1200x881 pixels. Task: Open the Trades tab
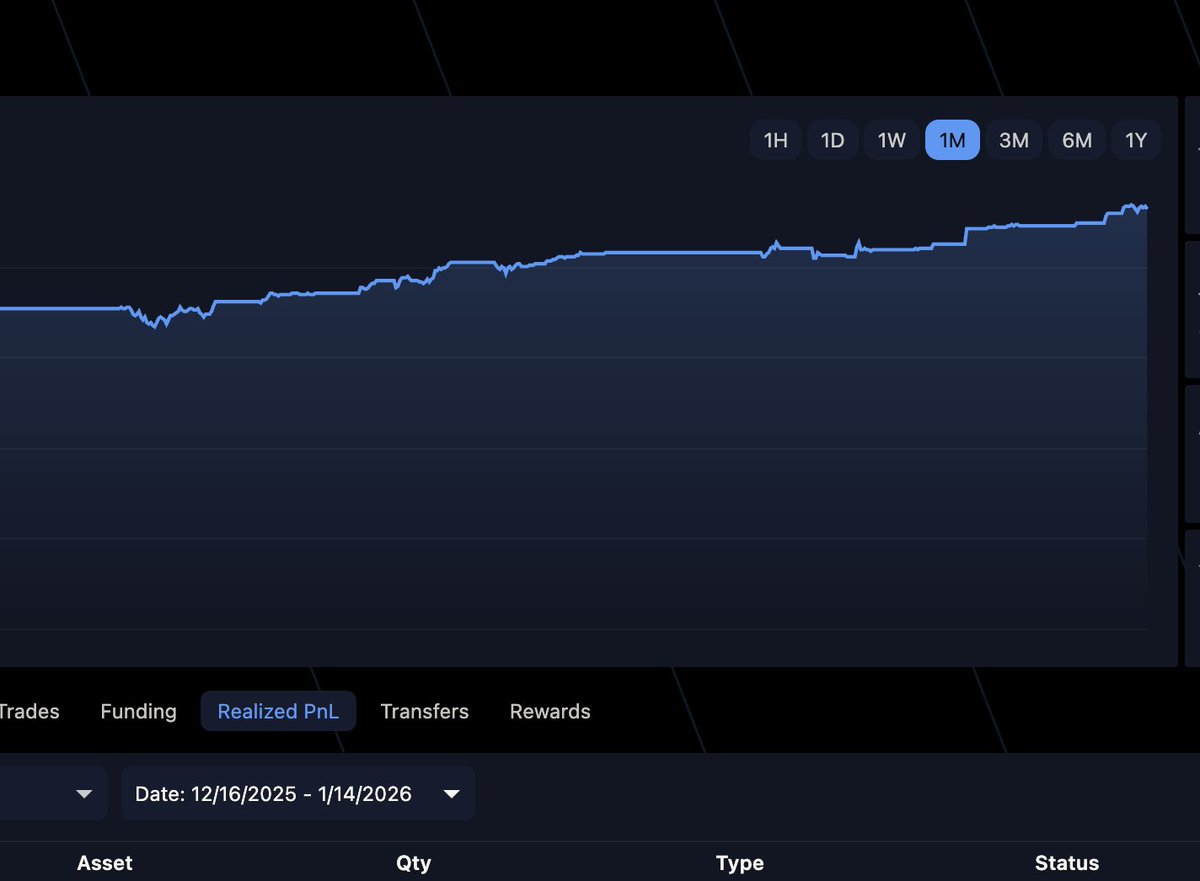(29, 711)
